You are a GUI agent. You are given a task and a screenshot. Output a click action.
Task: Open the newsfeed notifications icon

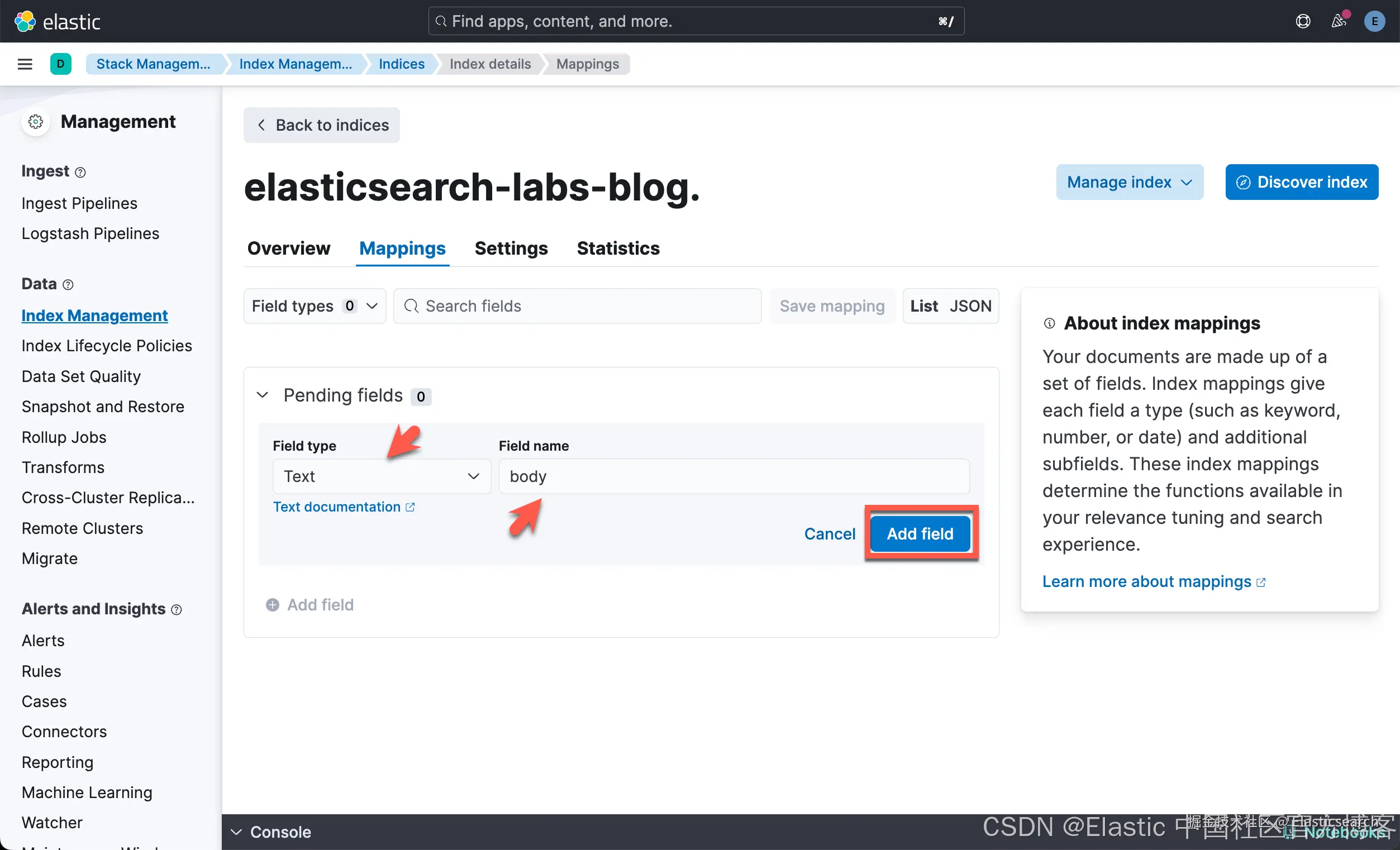tap(1339, 22)
